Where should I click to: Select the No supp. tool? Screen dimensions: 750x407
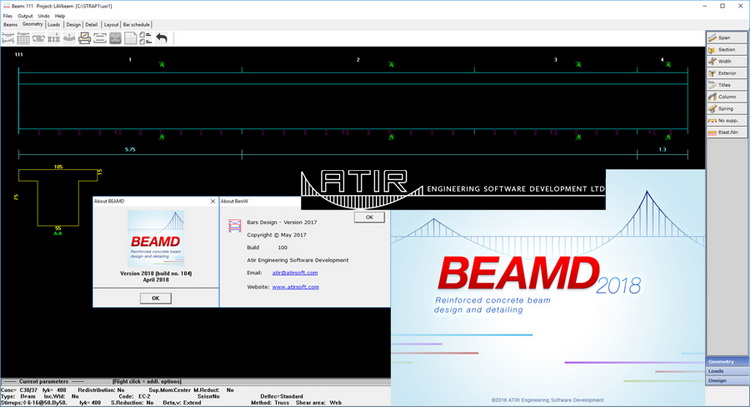click(726, 121)
